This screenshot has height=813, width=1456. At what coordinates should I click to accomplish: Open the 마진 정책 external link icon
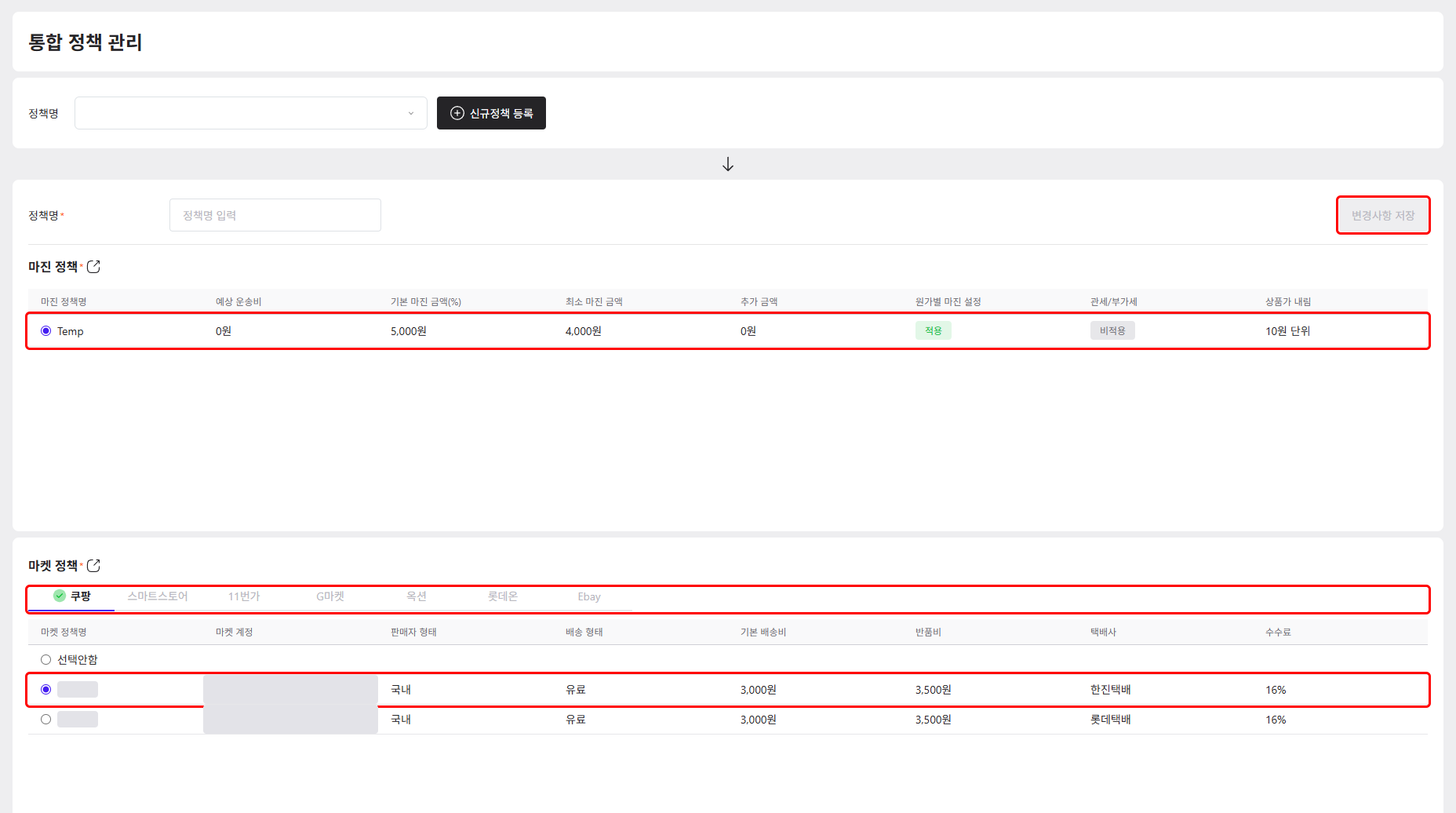click(93, 267)
